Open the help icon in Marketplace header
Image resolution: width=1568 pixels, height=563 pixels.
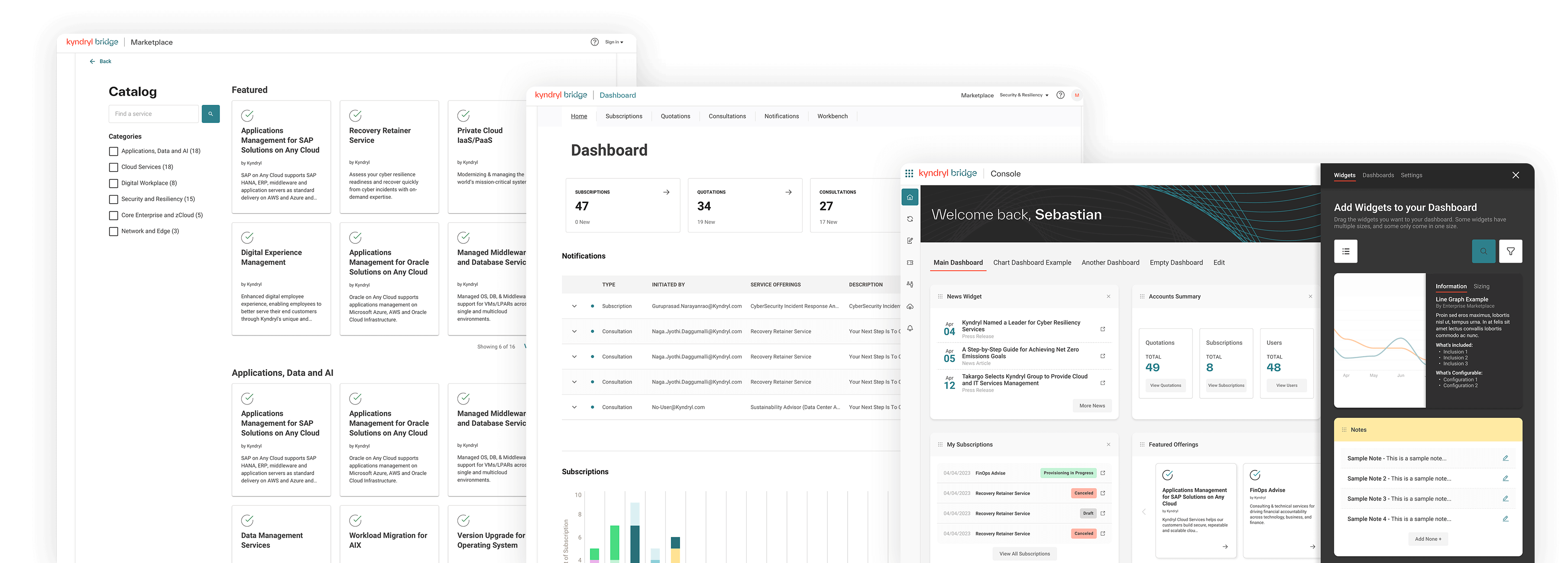click(x=595, y=42)
